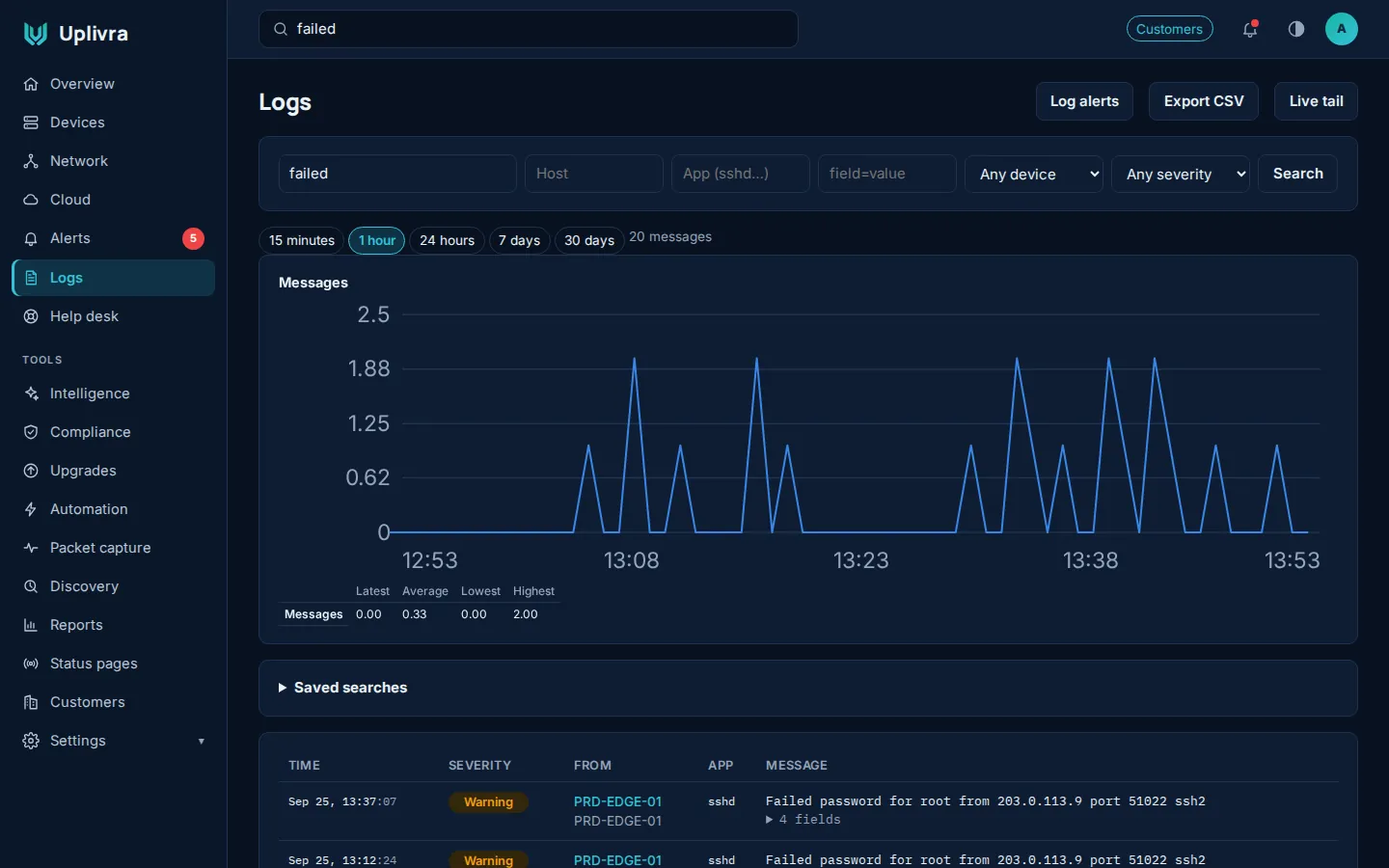Open Customers via its building icon in sidebar

(x=31, y=702)
